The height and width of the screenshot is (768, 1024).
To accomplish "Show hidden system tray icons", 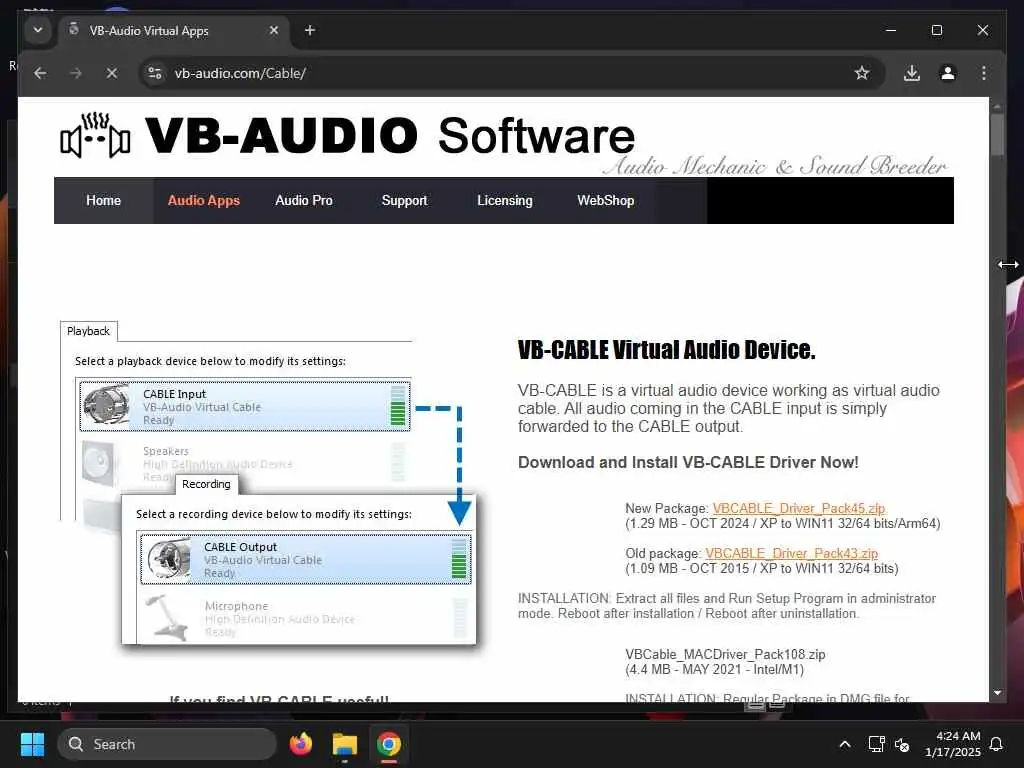I will click(844, 744).
